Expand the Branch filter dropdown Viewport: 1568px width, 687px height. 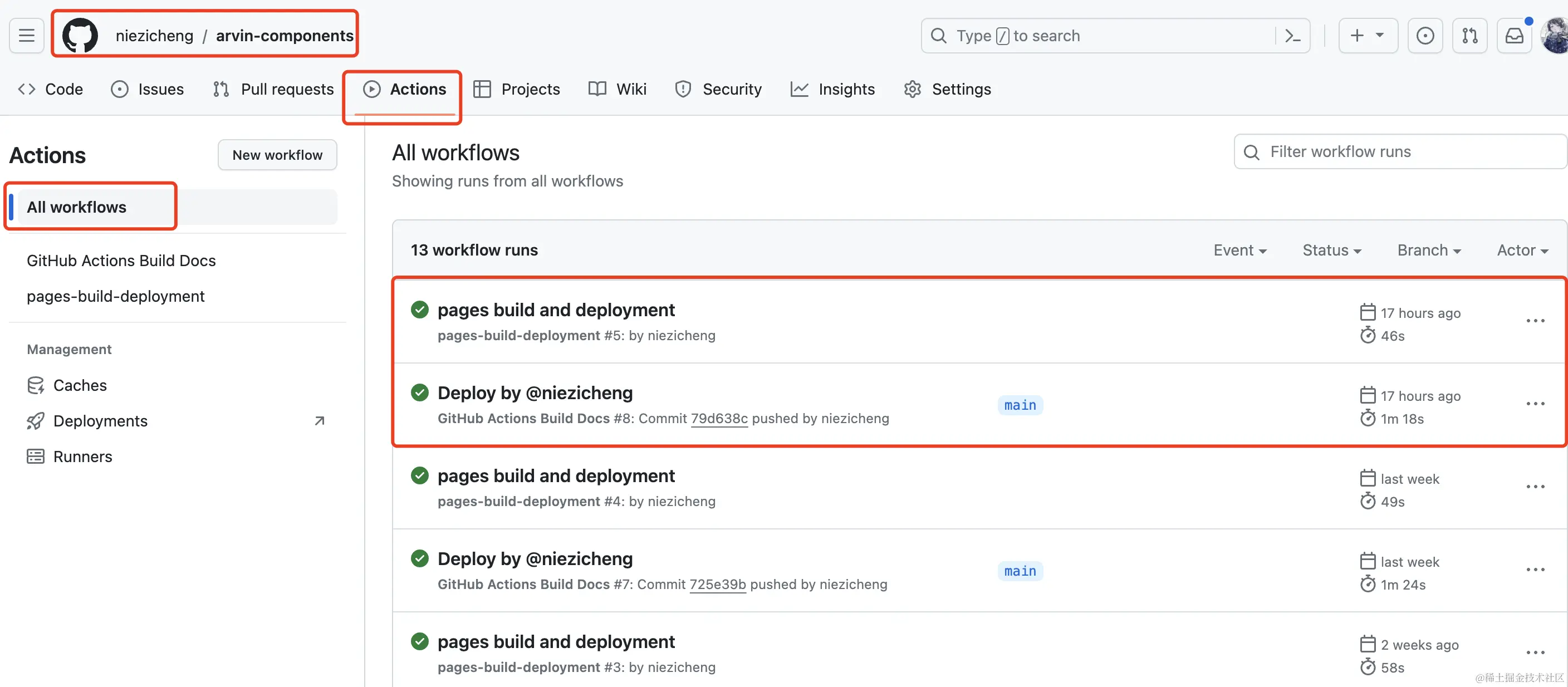(1429, 250)
